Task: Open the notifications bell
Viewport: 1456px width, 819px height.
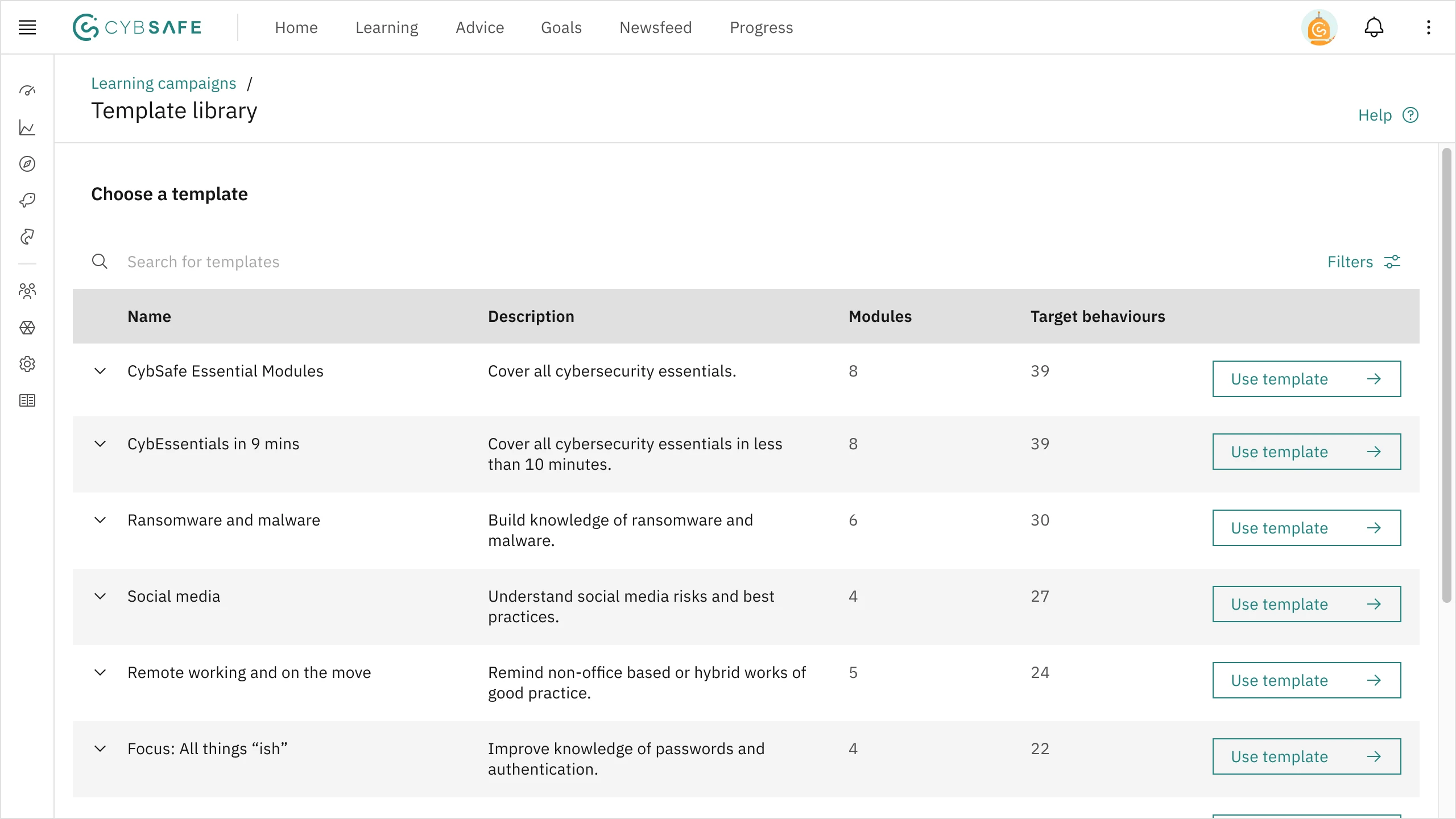Action: click(1374, 27)
